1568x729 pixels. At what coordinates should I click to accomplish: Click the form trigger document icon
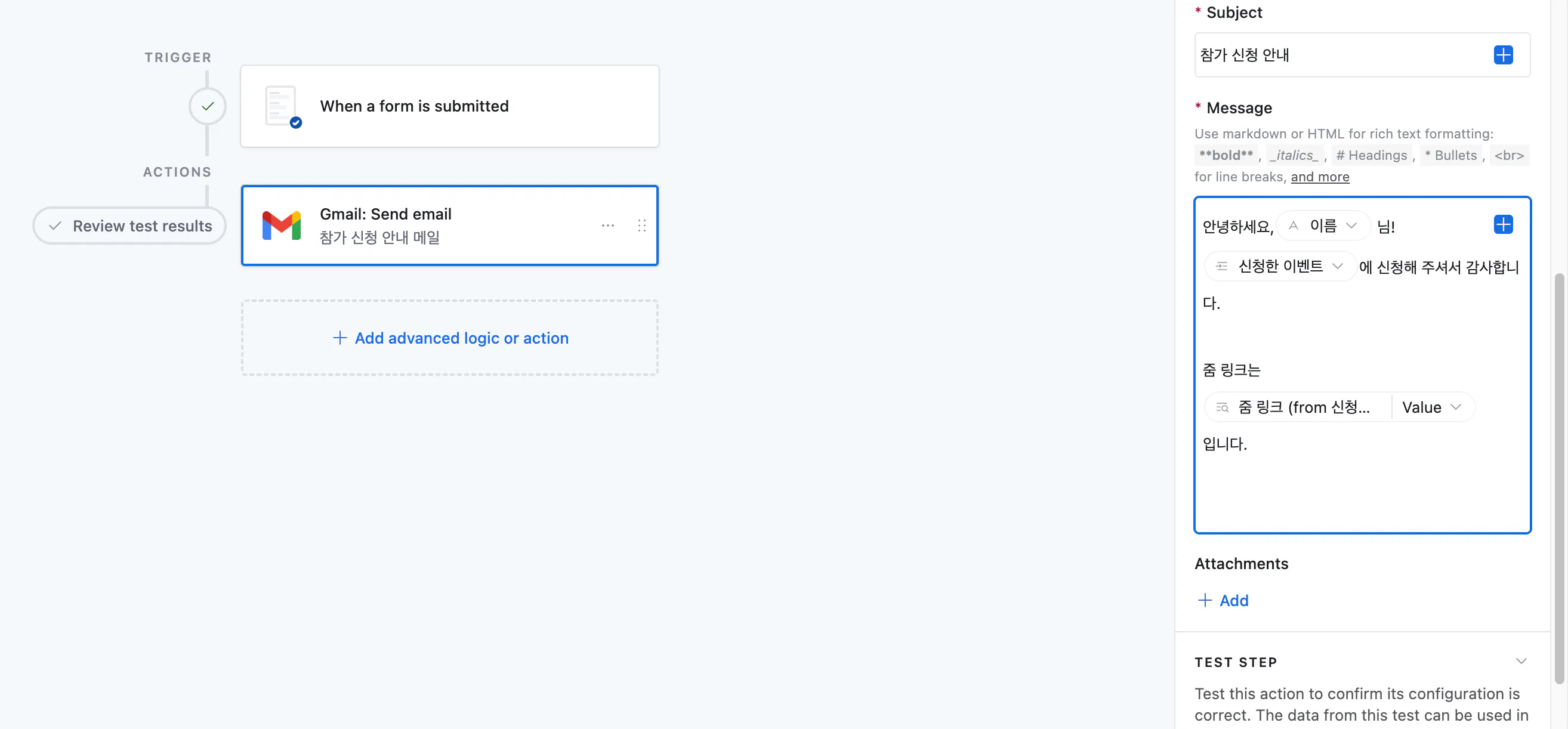281,106
